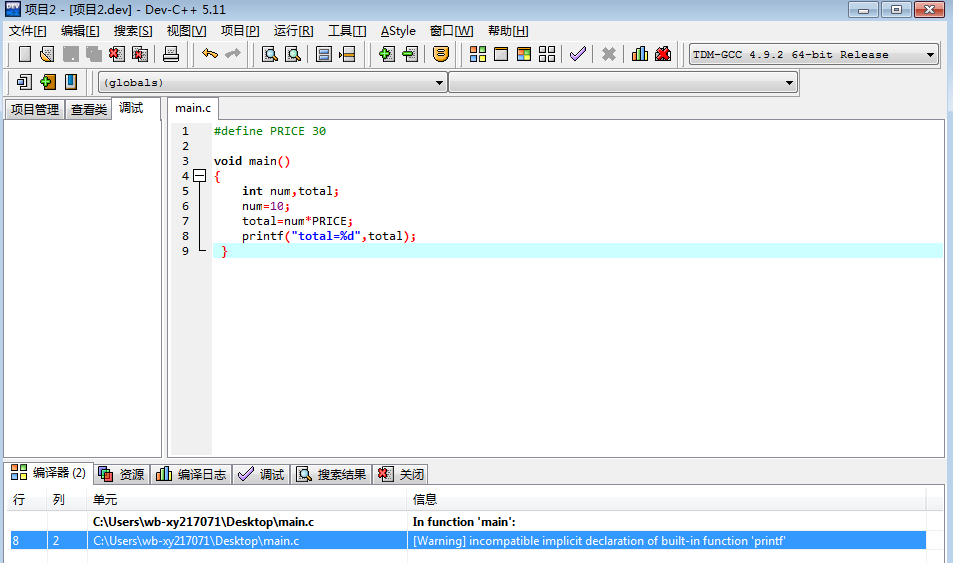
Task: Open the 窗口[W] menu
Action: point(451,31)
